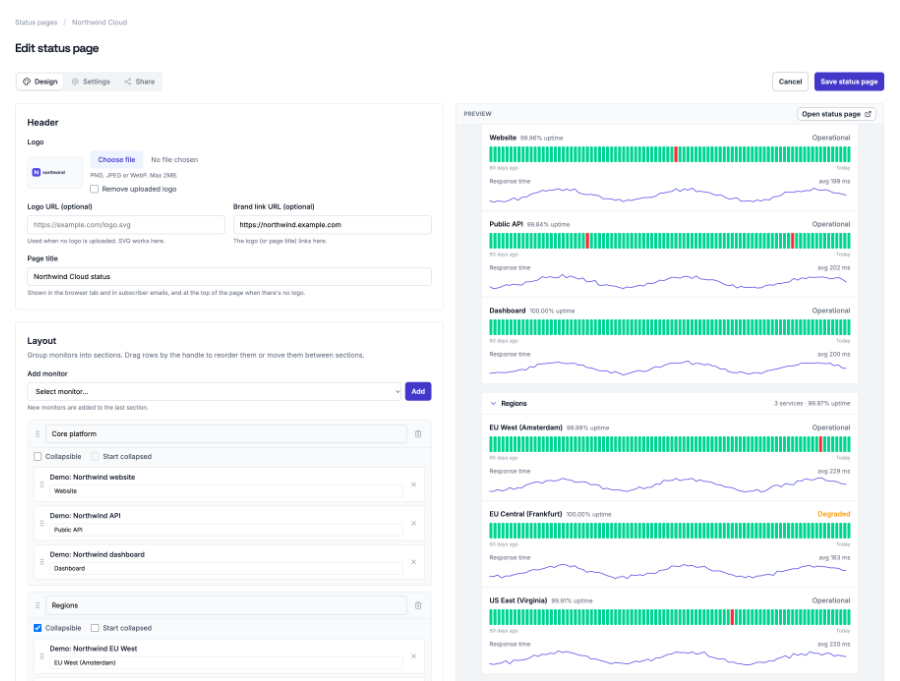The width and height of the screenshot is (900, 681).
Task: Open status page in new window
Action: 836,114
